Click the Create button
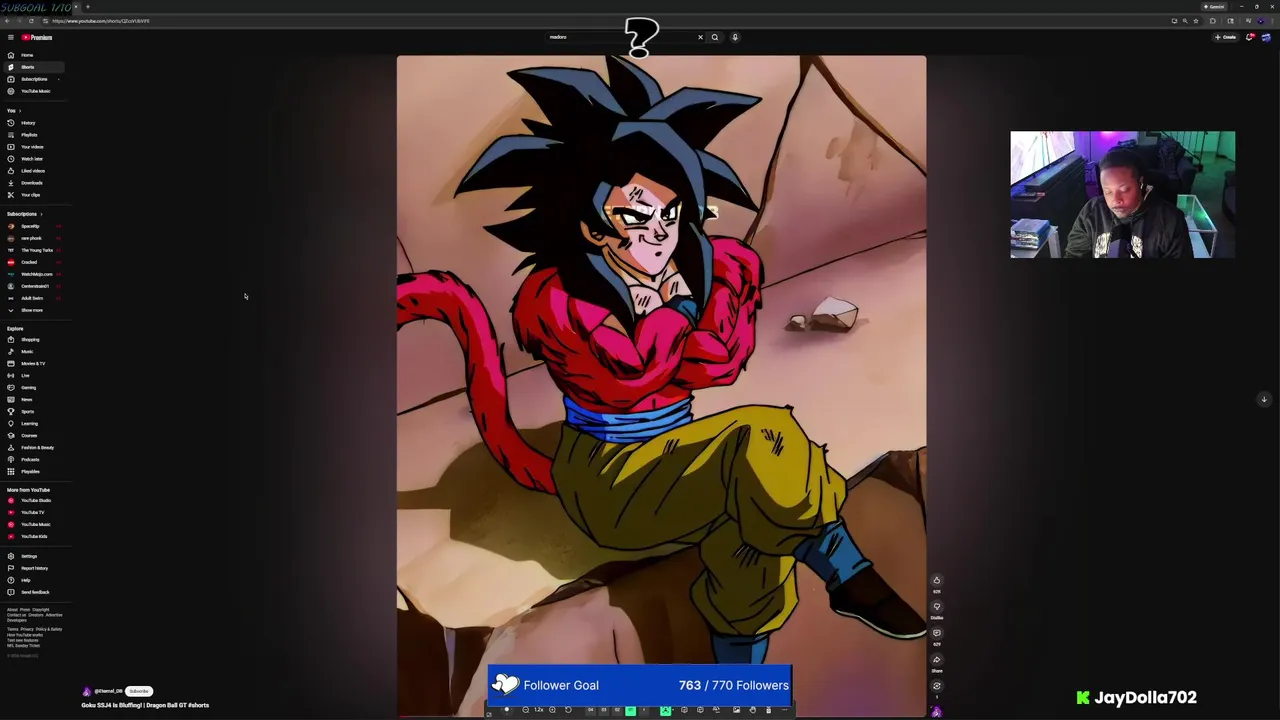This screenshot has height=720, width=1280. 1225,37
